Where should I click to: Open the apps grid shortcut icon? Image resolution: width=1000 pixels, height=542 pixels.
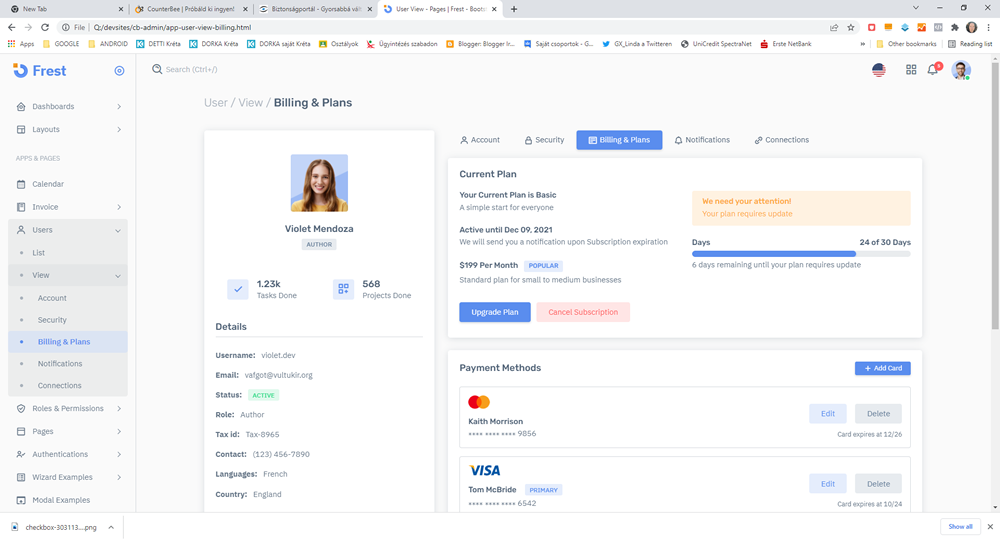pyautogui.click(x=911, y=70)
